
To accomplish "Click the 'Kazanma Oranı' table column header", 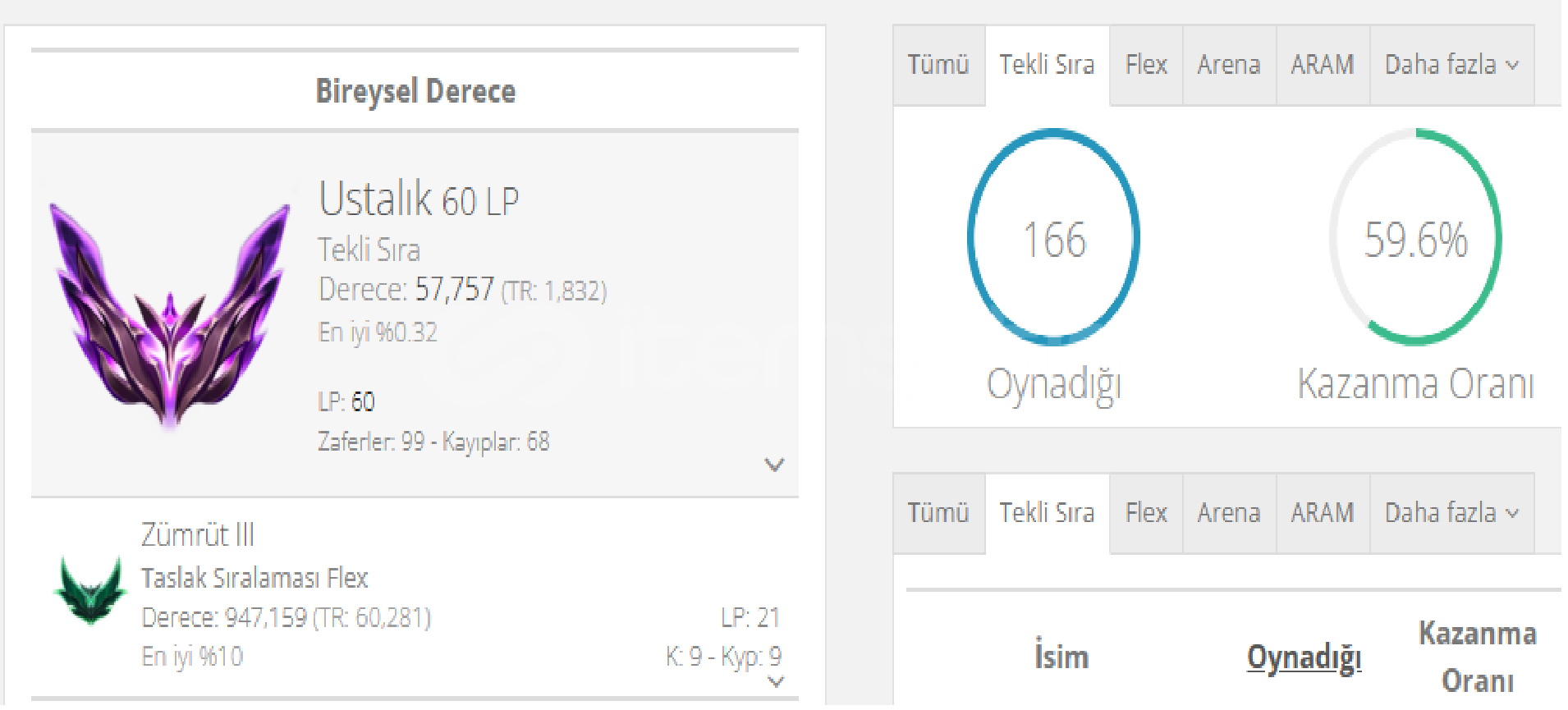I will [1477, 657].
